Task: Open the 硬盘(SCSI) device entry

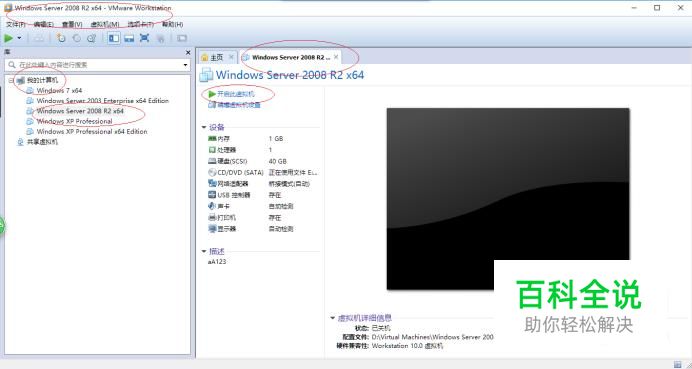Action: pyautogui.click(x=232, y=162)
